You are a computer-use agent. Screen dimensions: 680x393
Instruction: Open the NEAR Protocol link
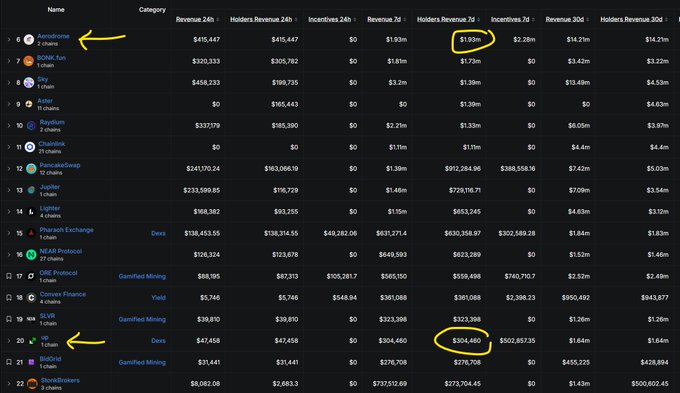coord(61,251)
